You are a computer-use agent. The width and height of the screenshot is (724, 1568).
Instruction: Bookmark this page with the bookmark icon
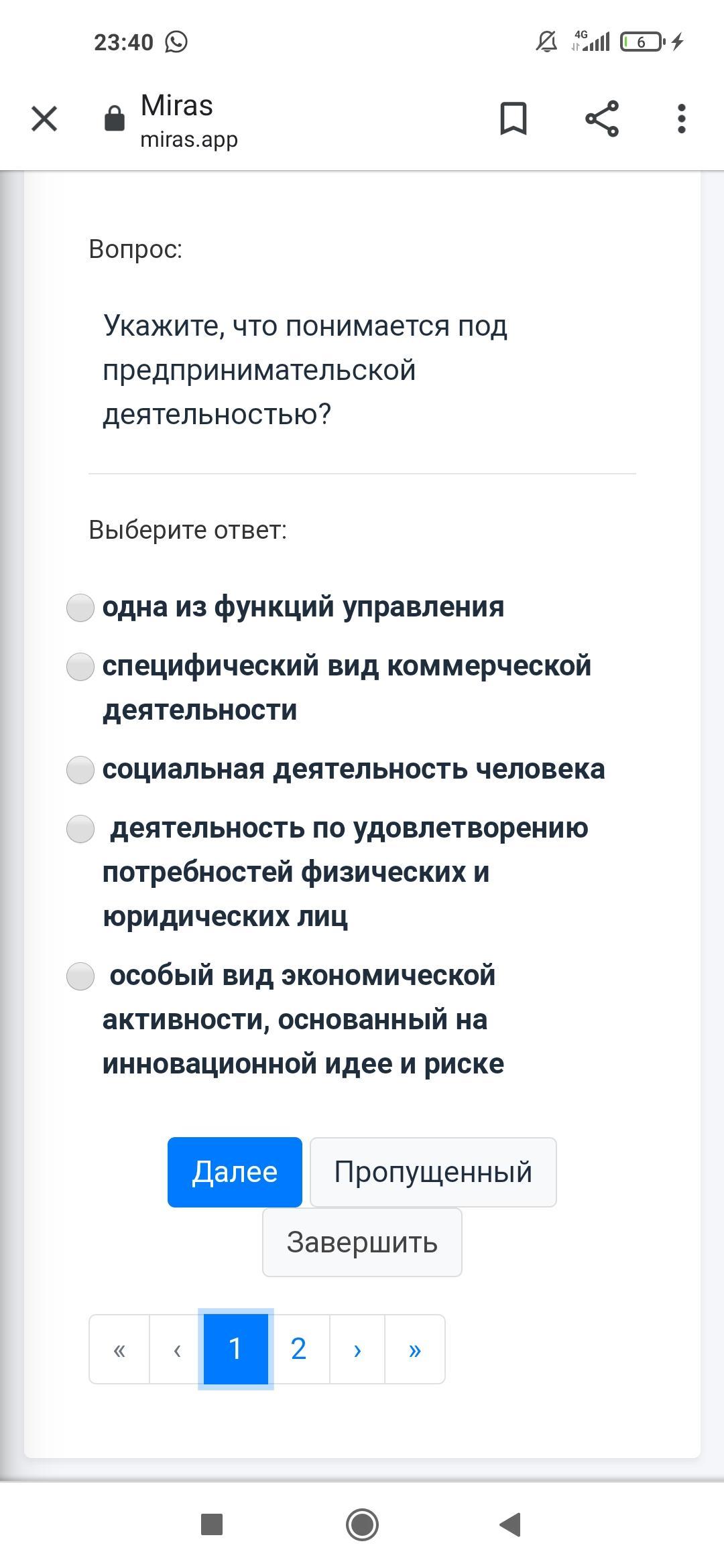click(514, 119)
